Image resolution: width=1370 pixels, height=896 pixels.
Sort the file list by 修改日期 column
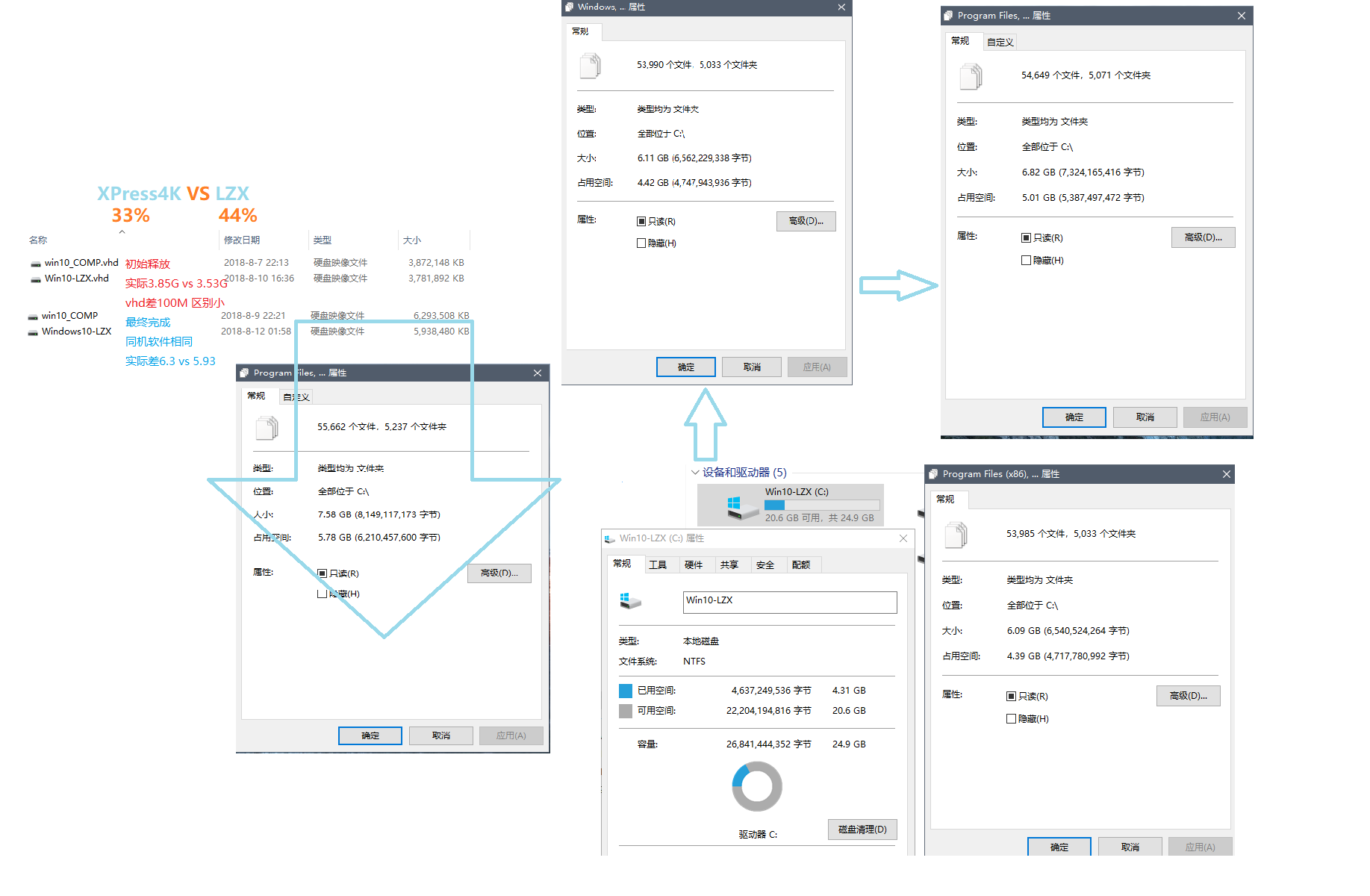(242, 240)
